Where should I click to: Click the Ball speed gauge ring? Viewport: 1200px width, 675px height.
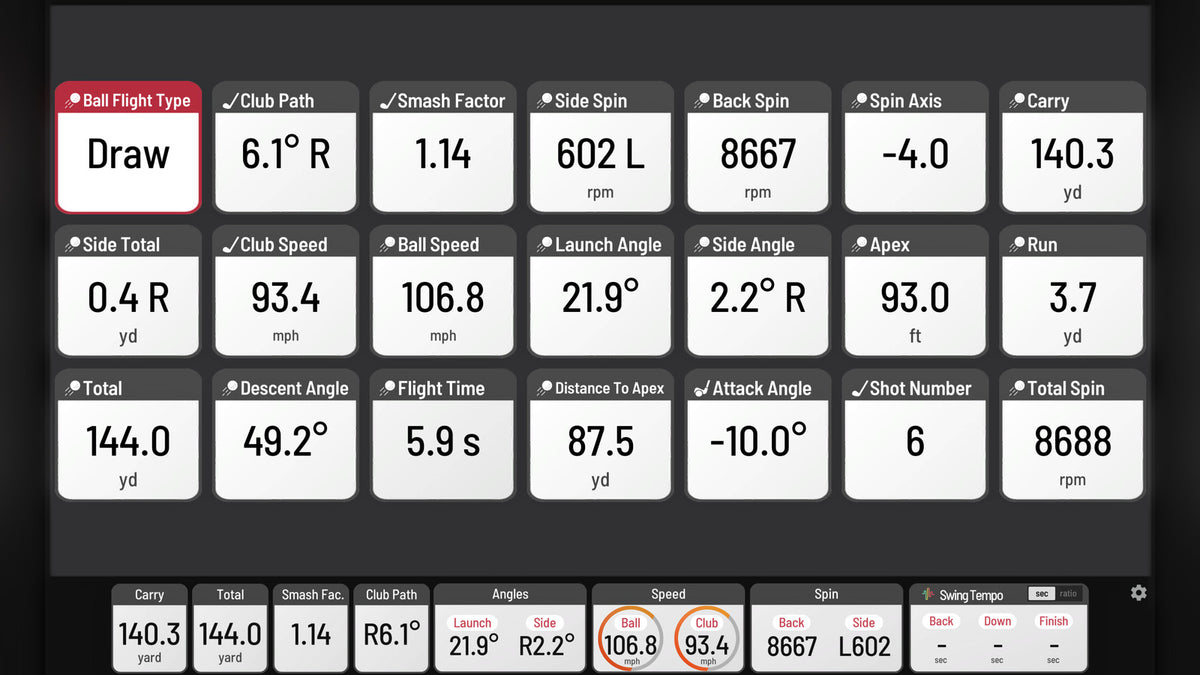point(631,639)
